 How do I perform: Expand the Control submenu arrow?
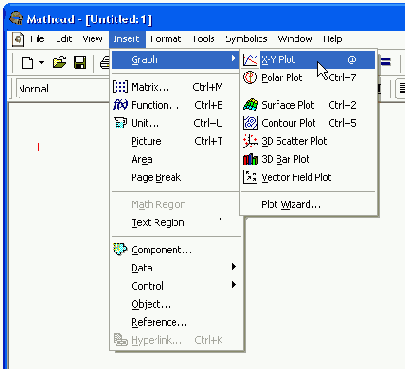[234, 285]
